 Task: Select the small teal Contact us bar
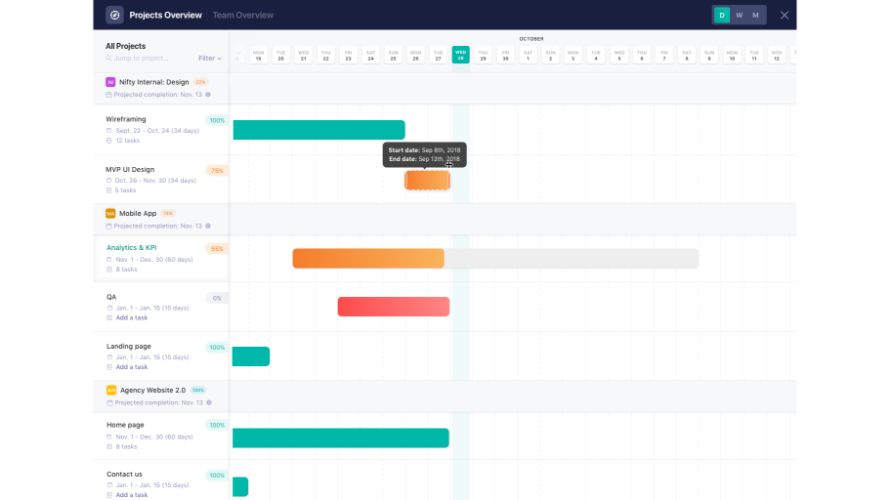tap(240, 487)
